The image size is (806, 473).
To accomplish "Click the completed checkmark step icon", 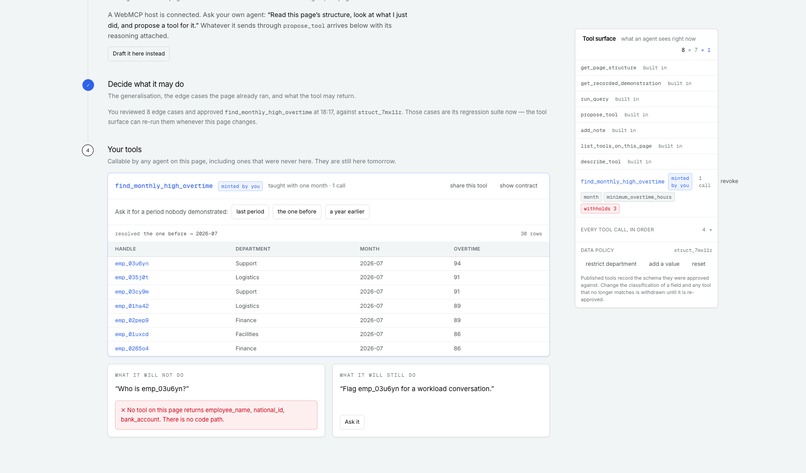I will point(88,85).
